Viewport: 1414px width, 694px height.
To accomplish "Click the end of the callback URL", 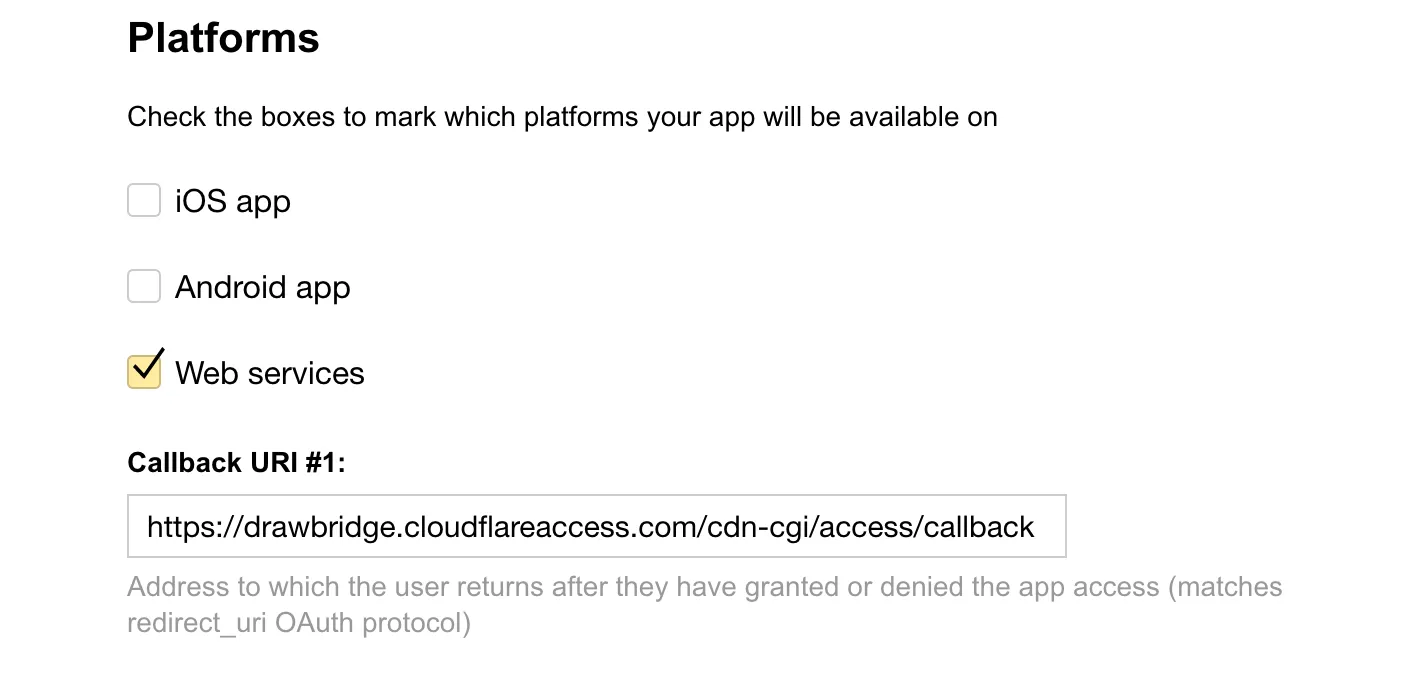I will pos(1034,526).
